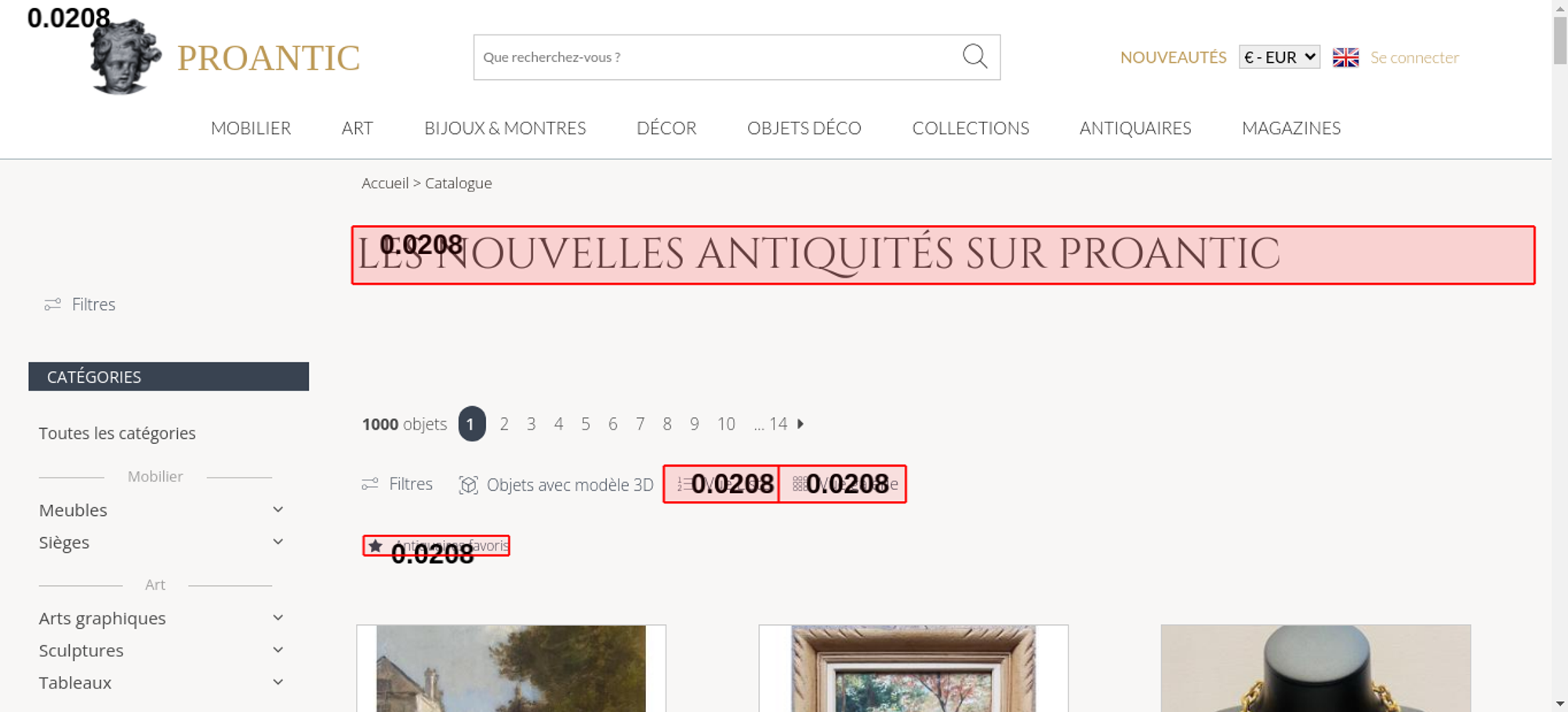The height and width of the screenshot is (712, 1568).
Task: Open the EUR currency dropdown
Action: (1279, 57)
